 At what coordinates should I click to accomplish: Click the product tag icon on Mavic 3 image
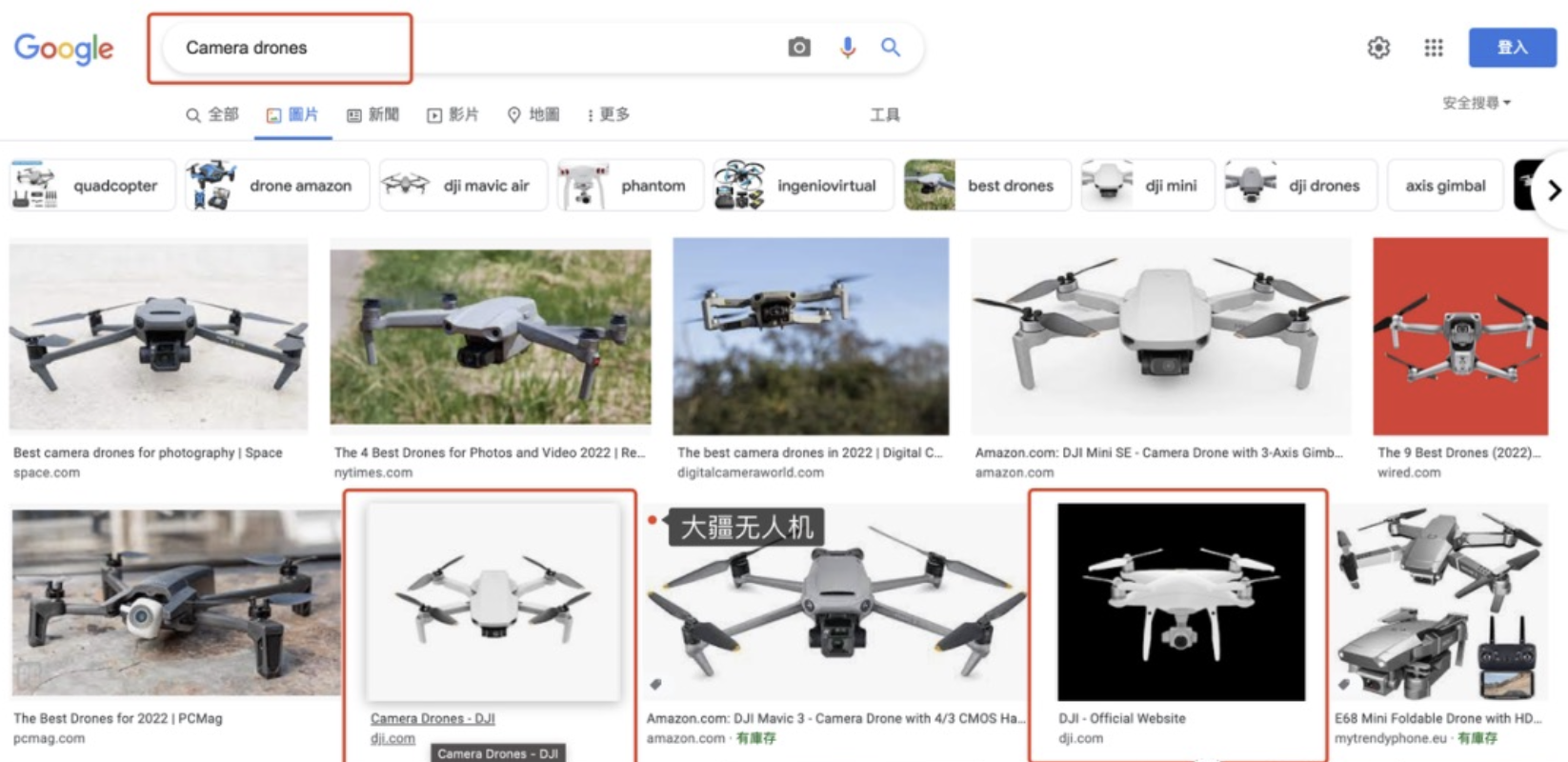[655, 684]
